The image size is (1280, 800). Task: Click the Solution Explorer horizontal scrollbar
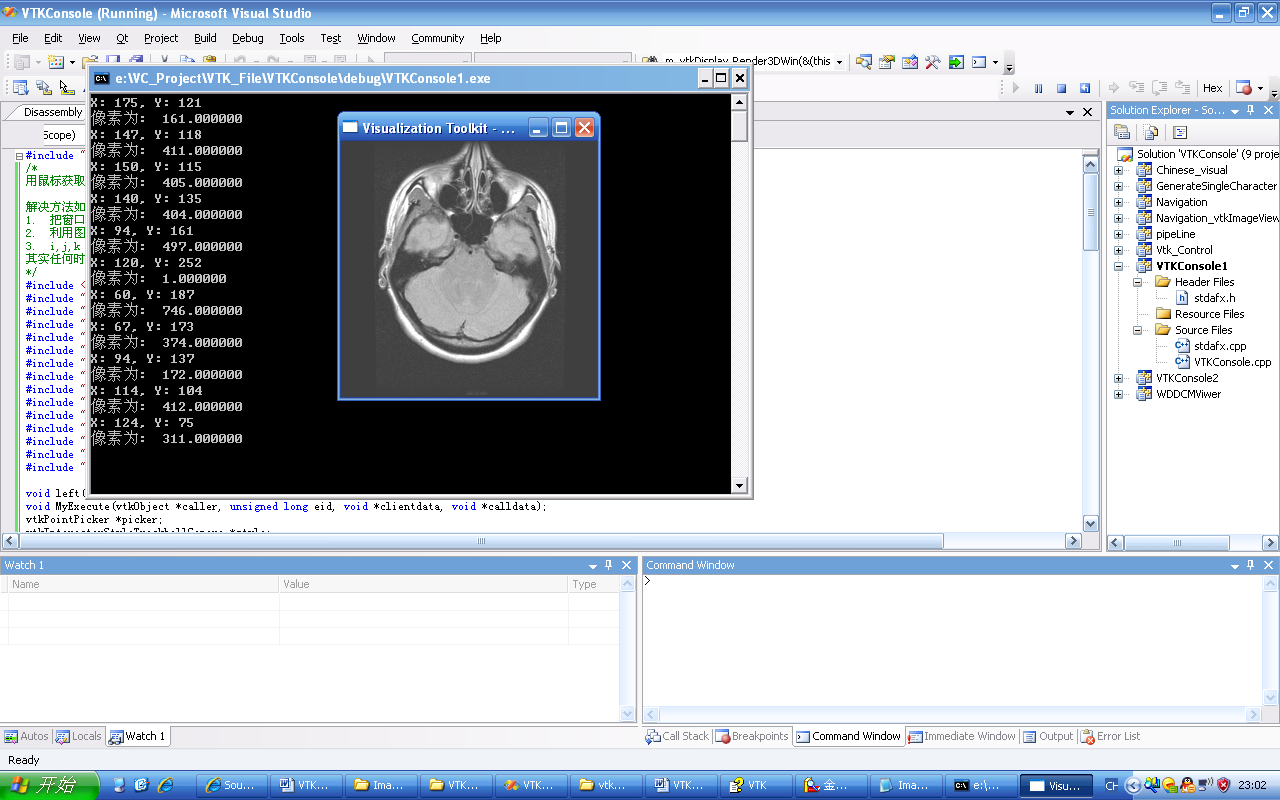(1191, 543)
